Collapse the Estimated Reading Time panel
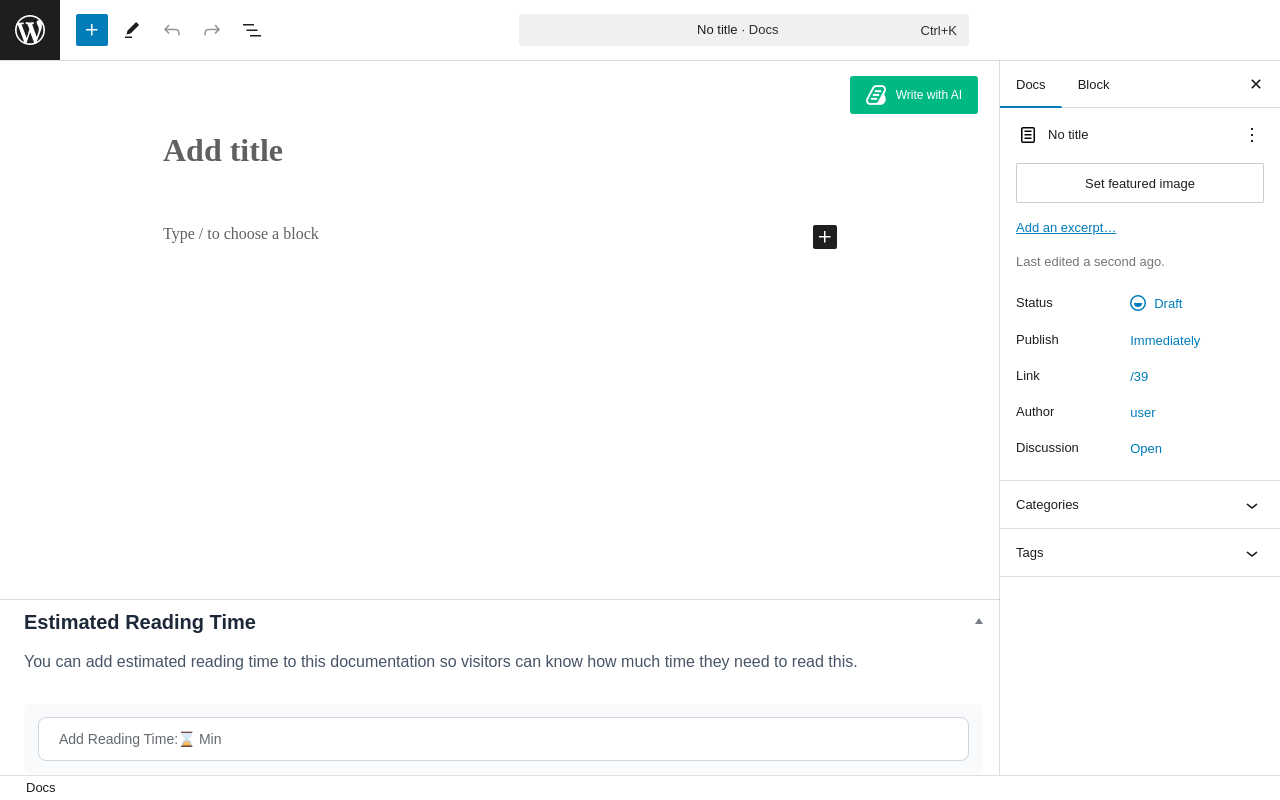Viewport: 1280px width, 800px height. click(x=979, y=621)
